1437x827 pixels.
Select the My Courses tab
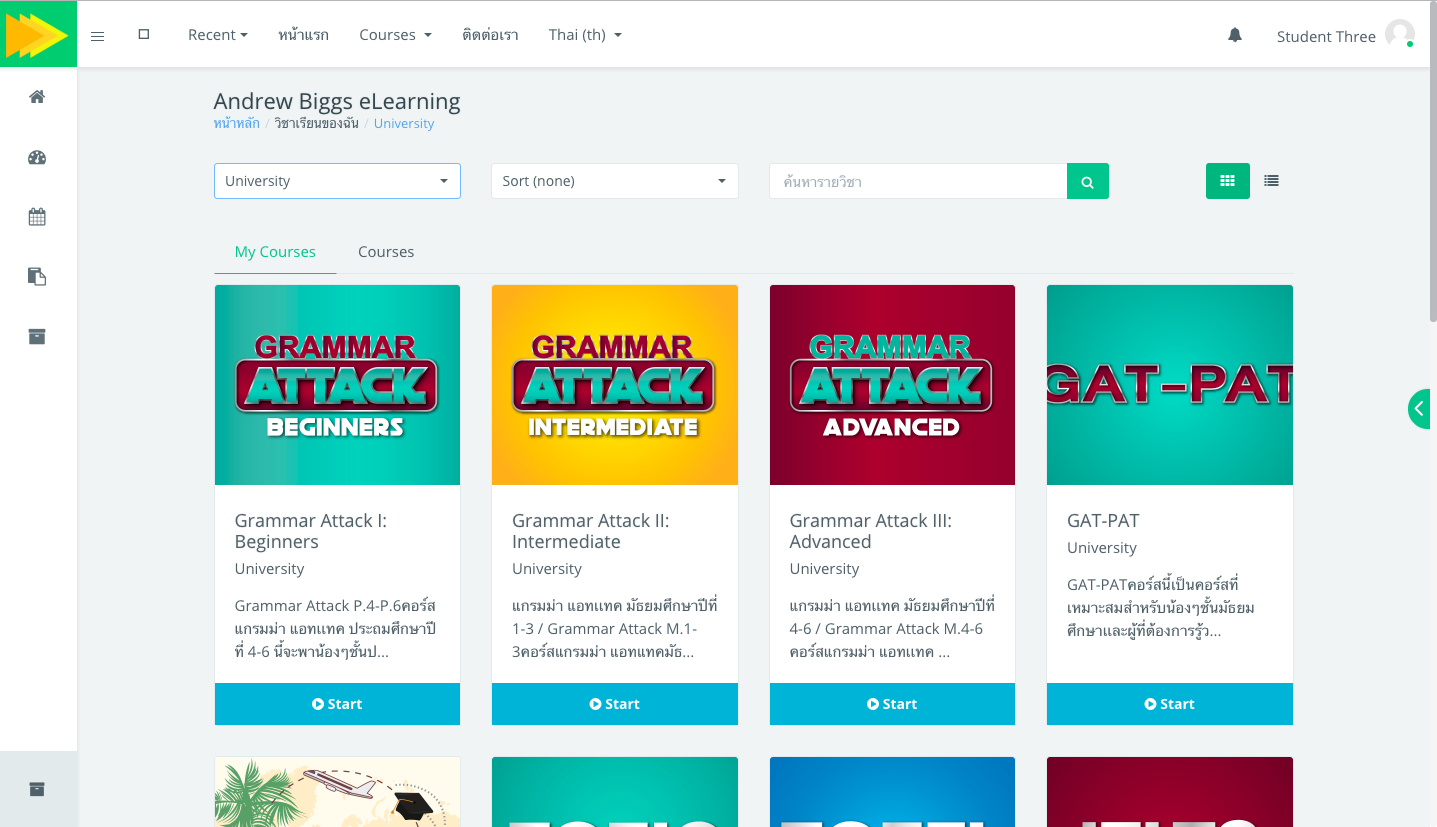click(275, 252)
